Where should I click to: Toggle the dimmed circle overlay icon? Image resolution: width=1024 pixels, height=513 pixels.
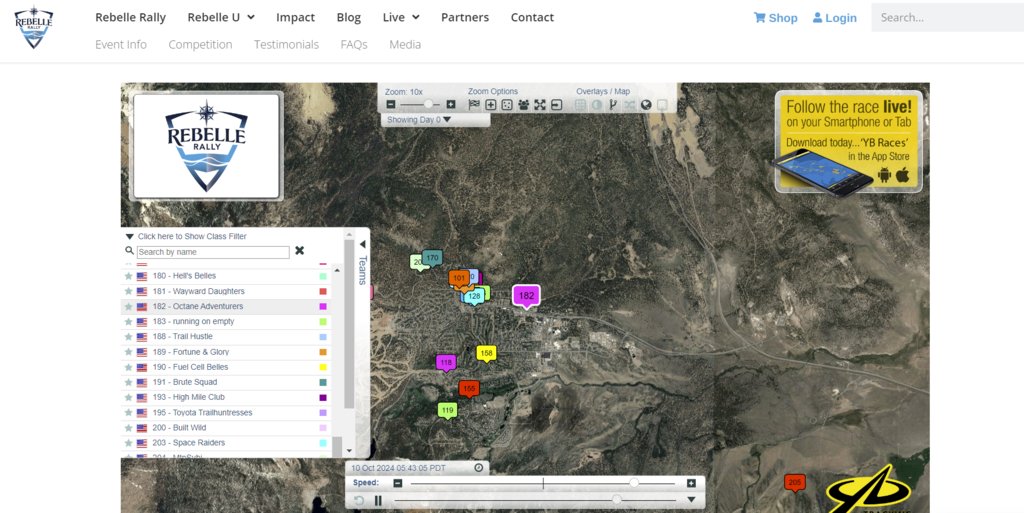point(596,104)
